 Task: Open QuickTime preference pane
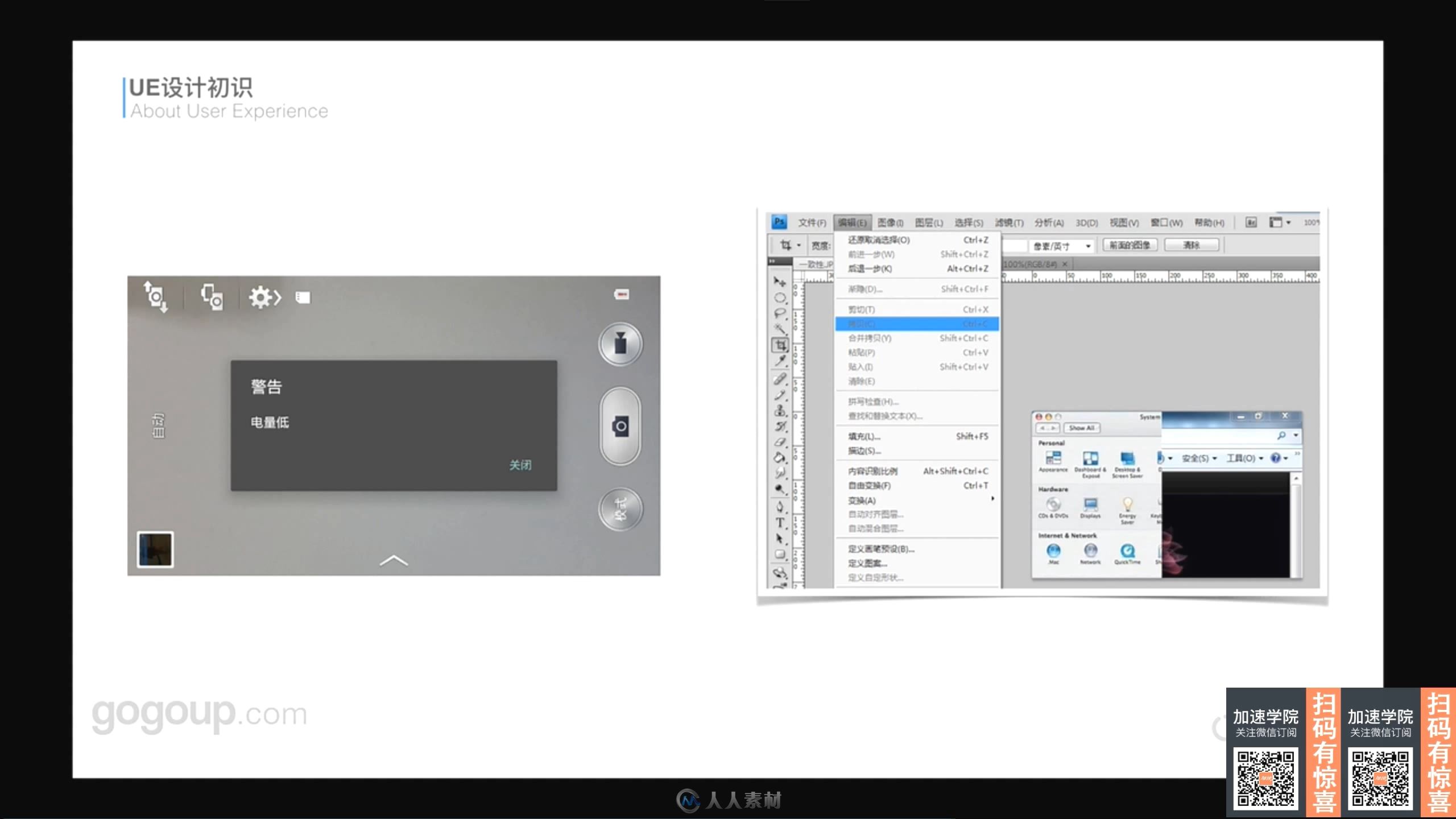click(x=1127, y=553)
